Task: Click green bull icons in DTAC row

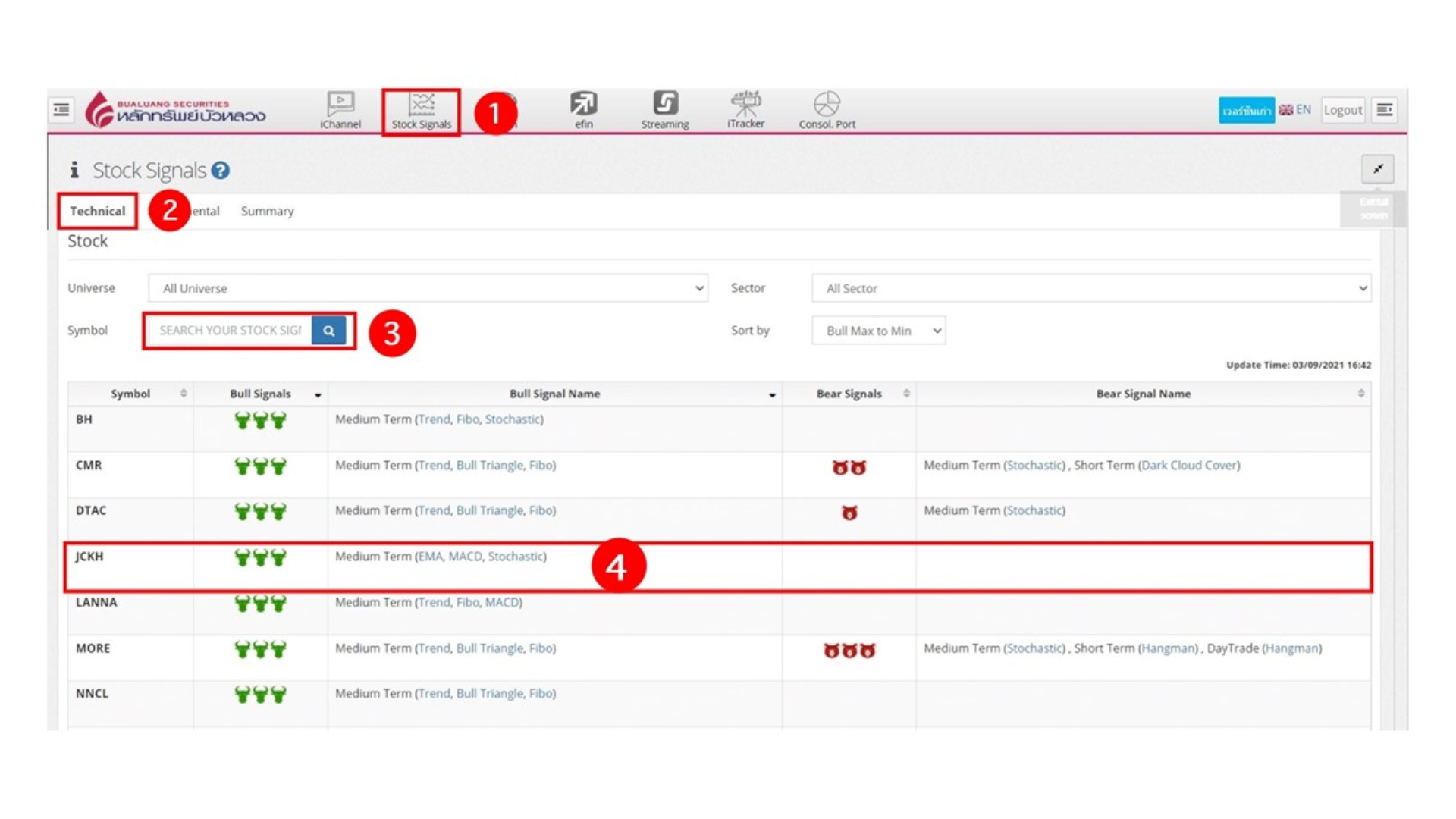Action: pos(260,512)
